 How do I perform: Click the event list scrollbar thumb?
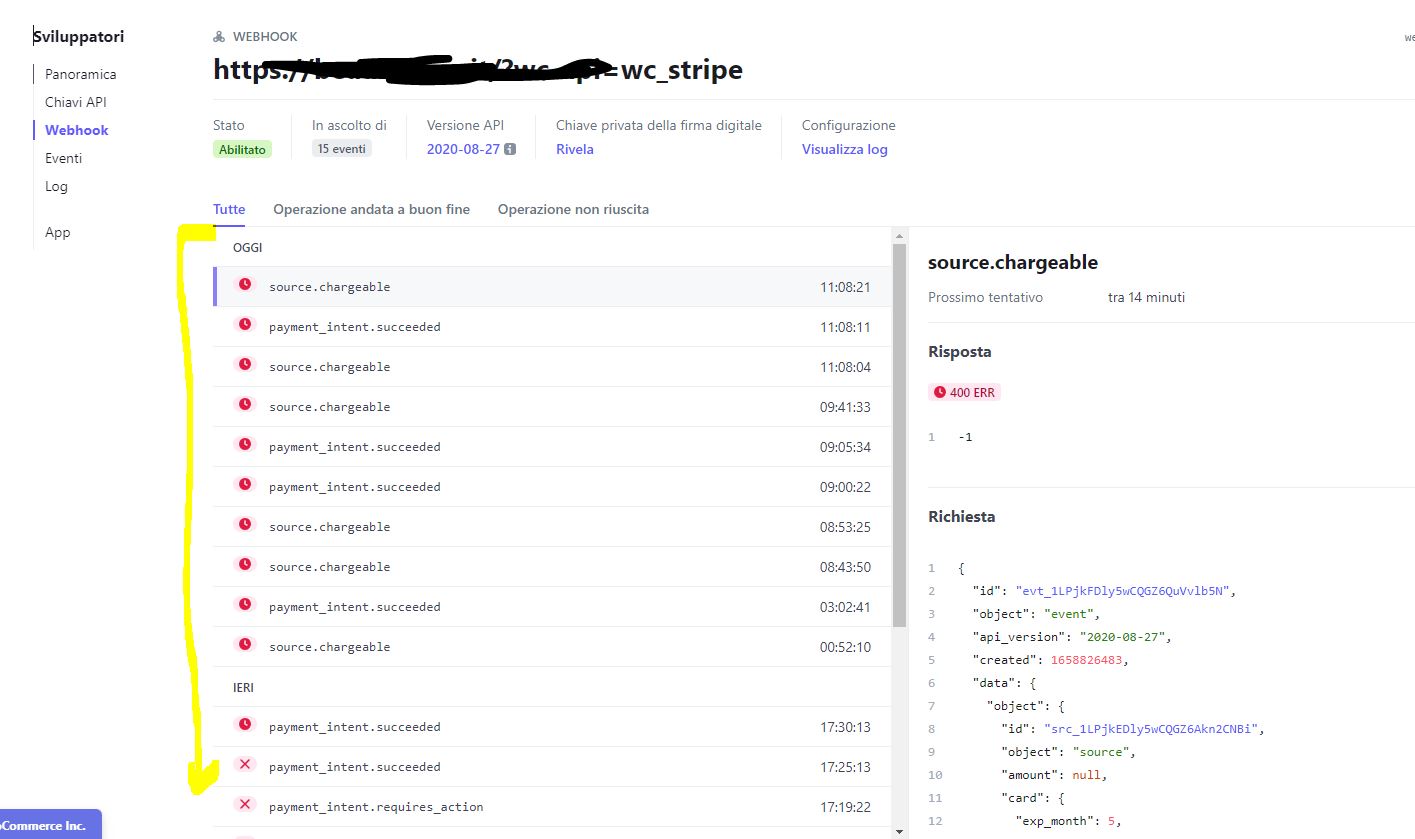tap(899, 434)
